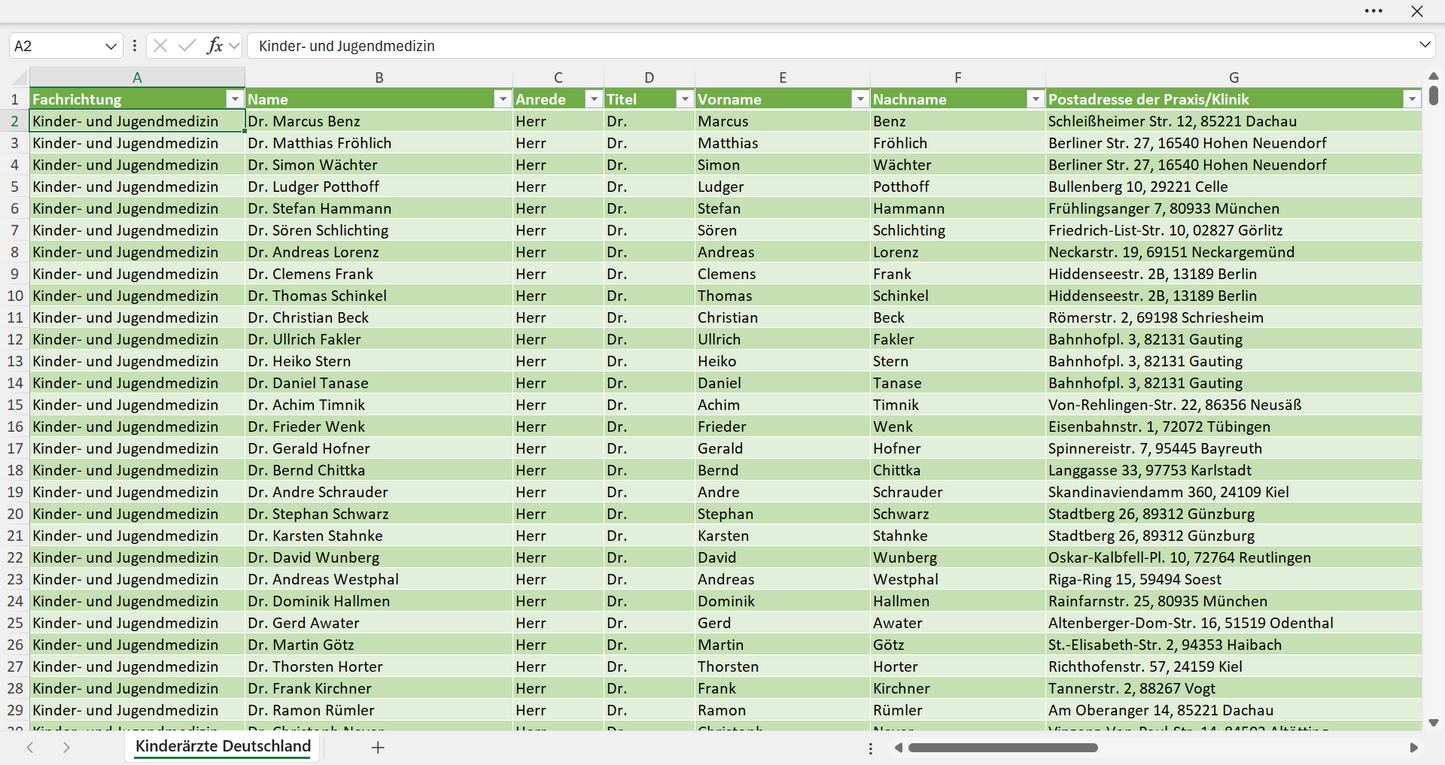The image size is (1445, 765).
Task: Click the horizontal scrollbar left arrow
Action: [899, 747]
